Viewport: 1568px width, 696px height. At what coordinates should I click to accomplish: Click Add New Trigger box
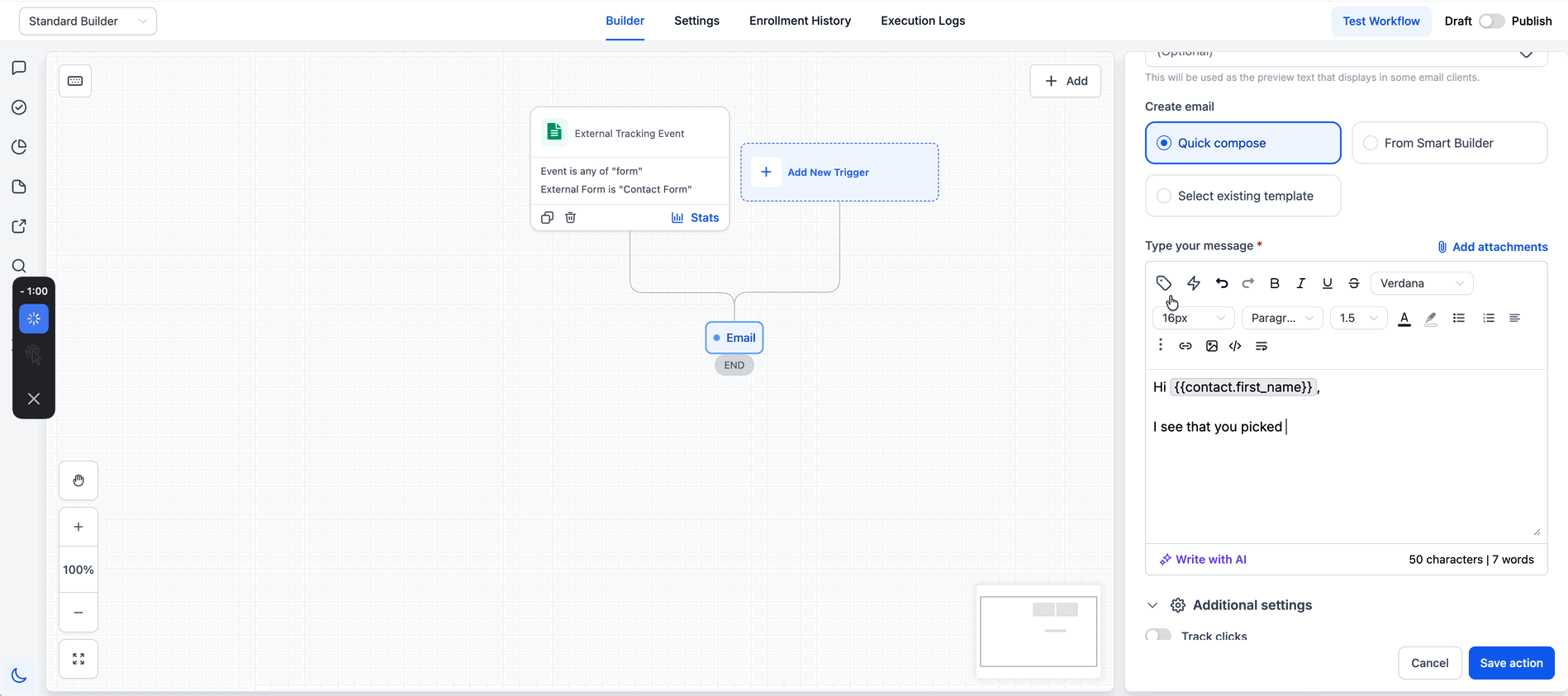click(x=839, y=172)
